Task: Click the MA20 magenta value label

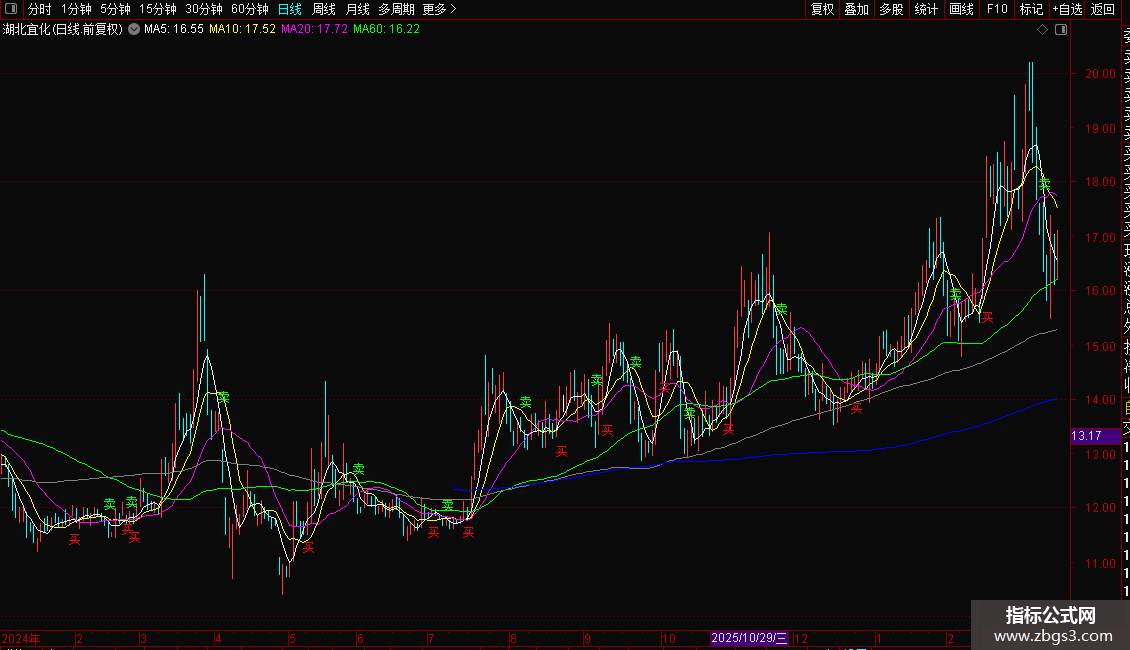Action: [314, 30]
